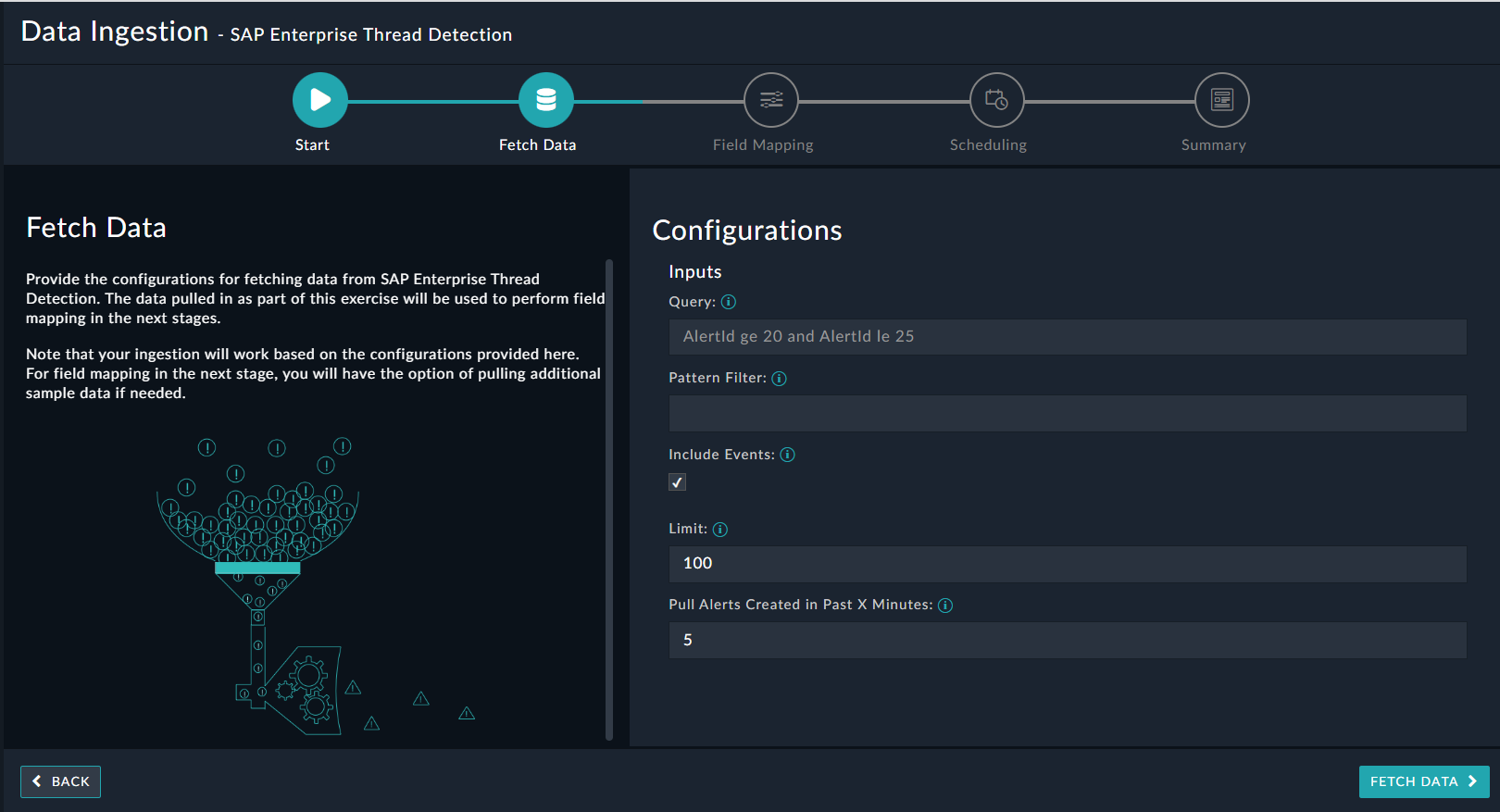Select the Scheduling step label
This screenshot has height=812, width=1500.
(988, 145)
